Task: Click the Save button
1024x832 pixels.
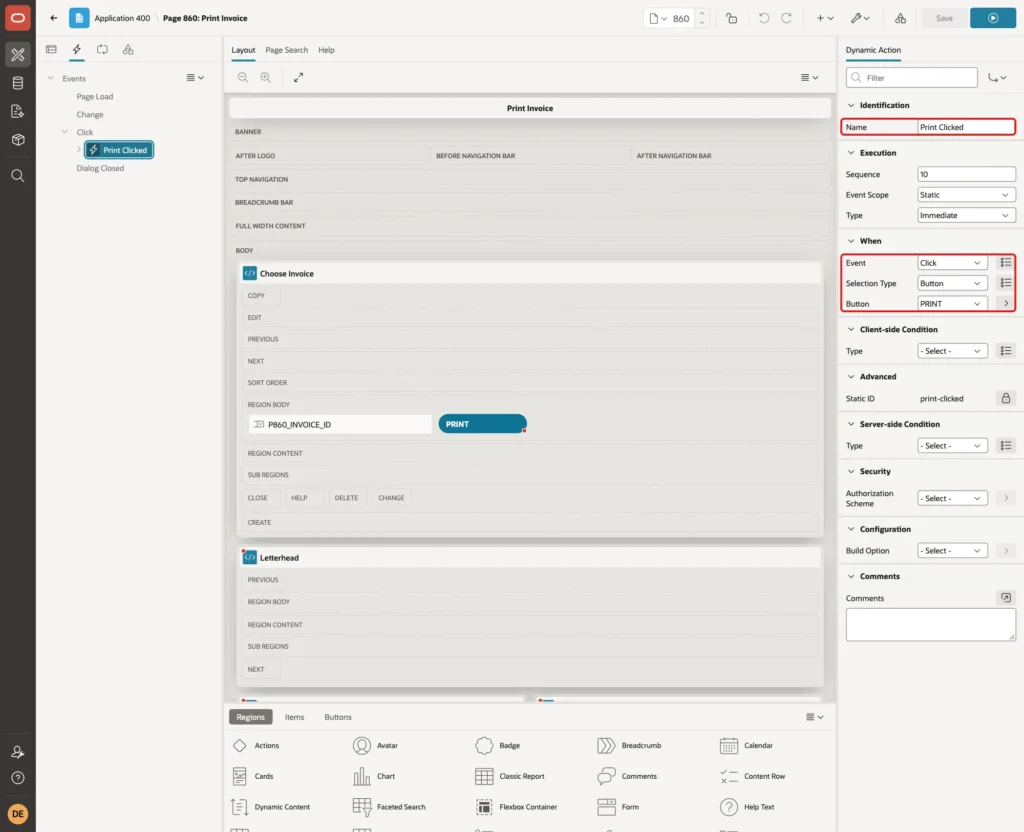Action: [944, 18]
